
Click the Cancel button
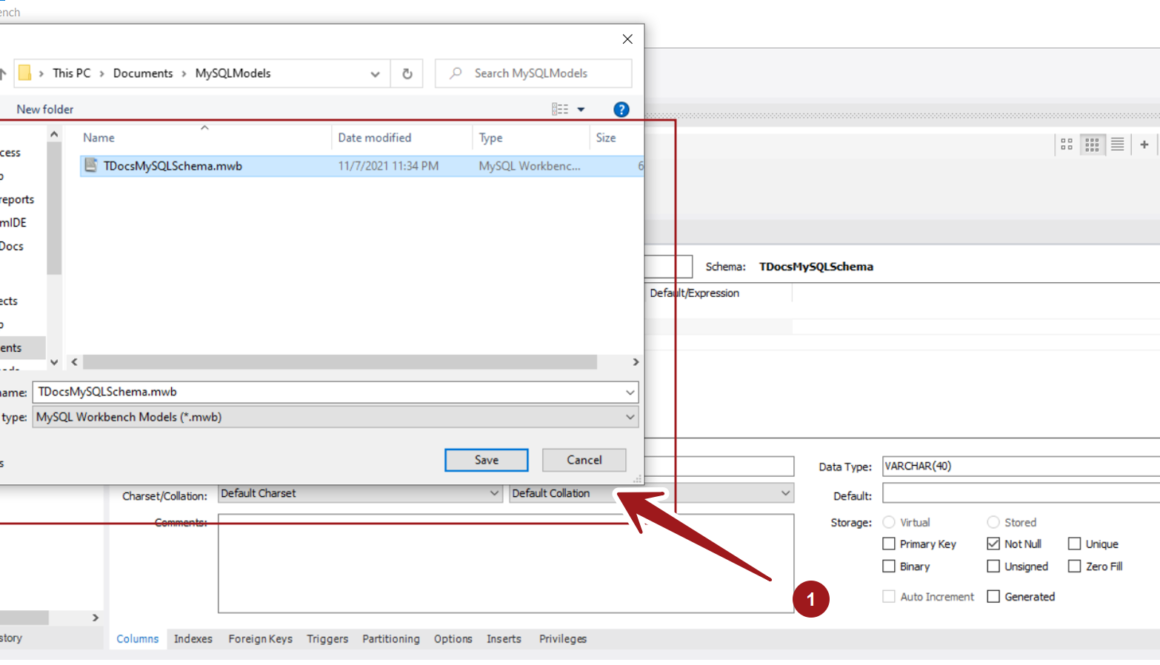click(x=584, y=460)
